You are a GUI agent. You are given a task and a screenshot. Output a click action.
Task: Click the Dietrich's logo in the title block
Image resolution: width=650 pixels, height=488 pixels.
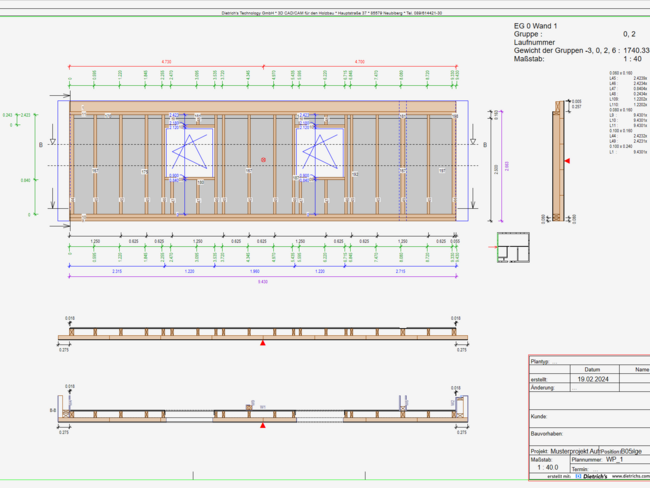[592, 476]
